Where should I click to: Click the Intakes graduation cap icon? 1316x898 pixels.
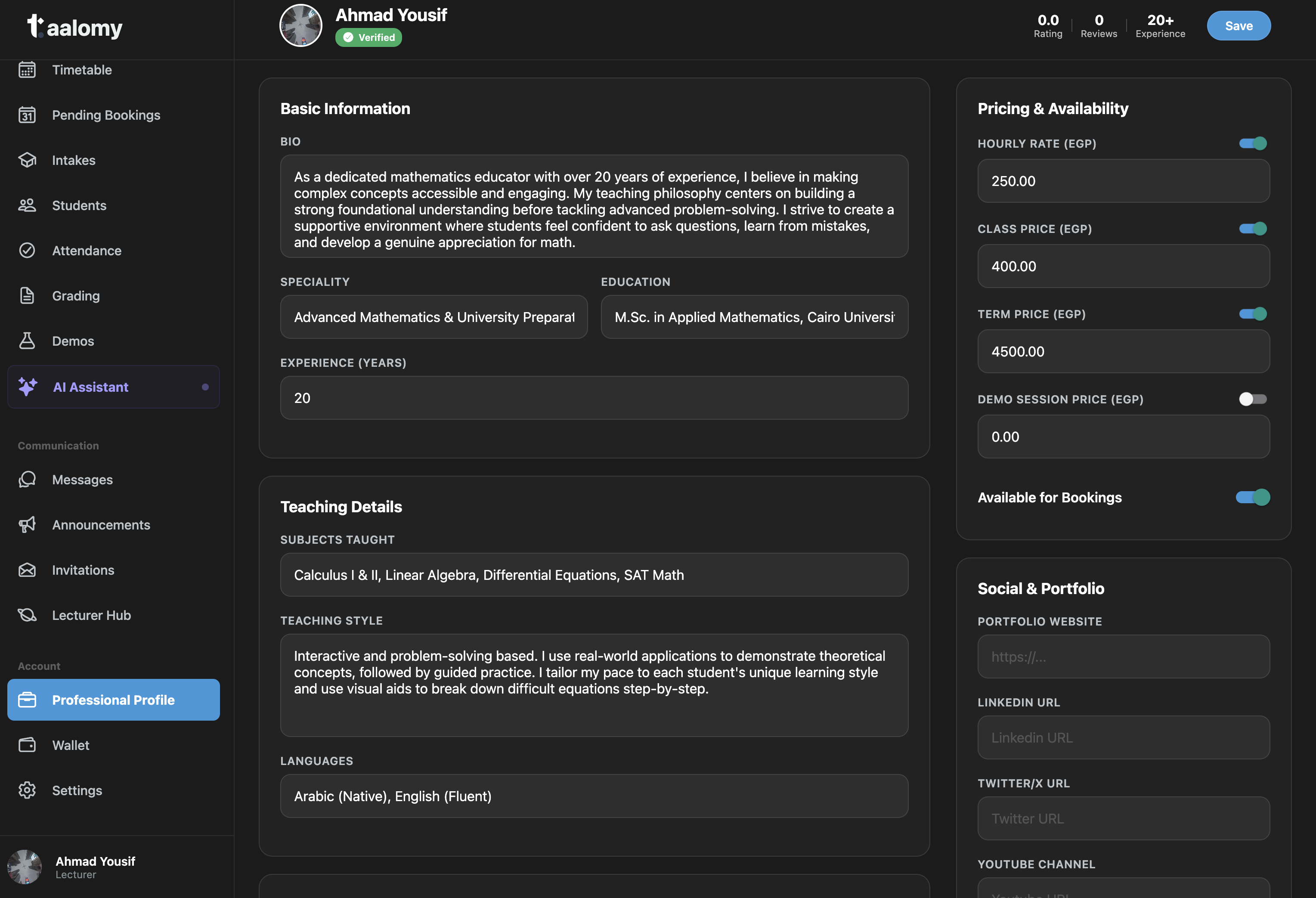pos(27,160)
